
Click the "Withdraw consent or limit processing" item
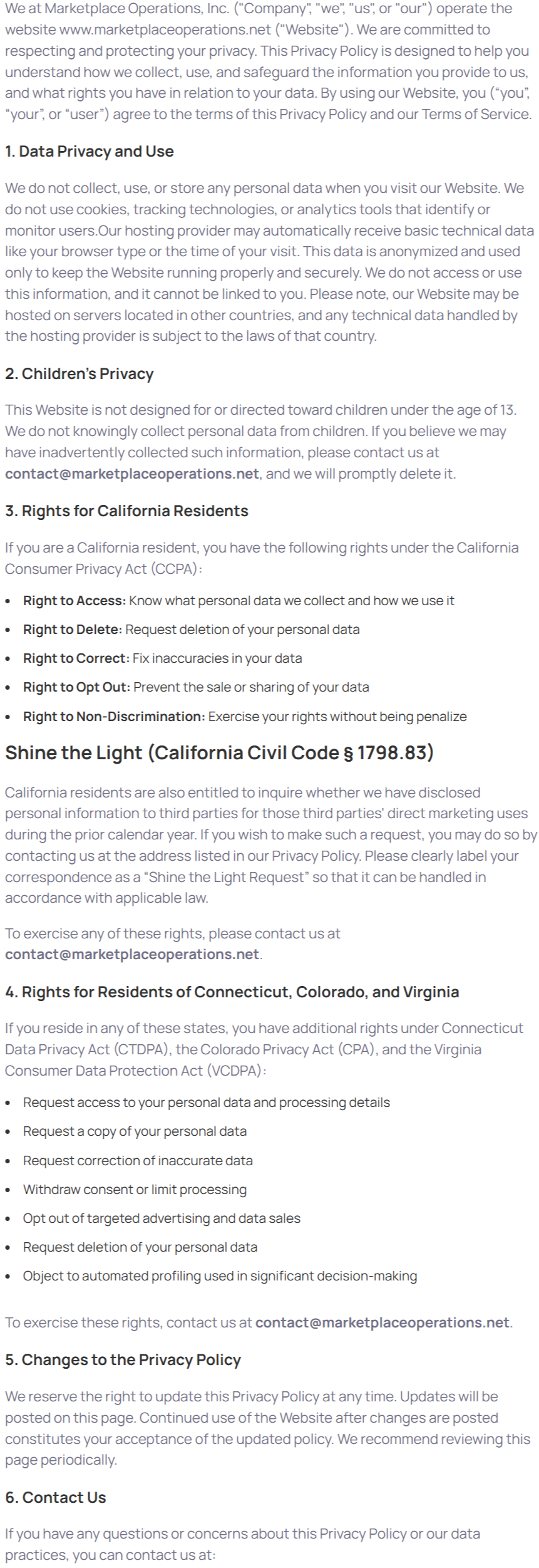(135, 1189)
